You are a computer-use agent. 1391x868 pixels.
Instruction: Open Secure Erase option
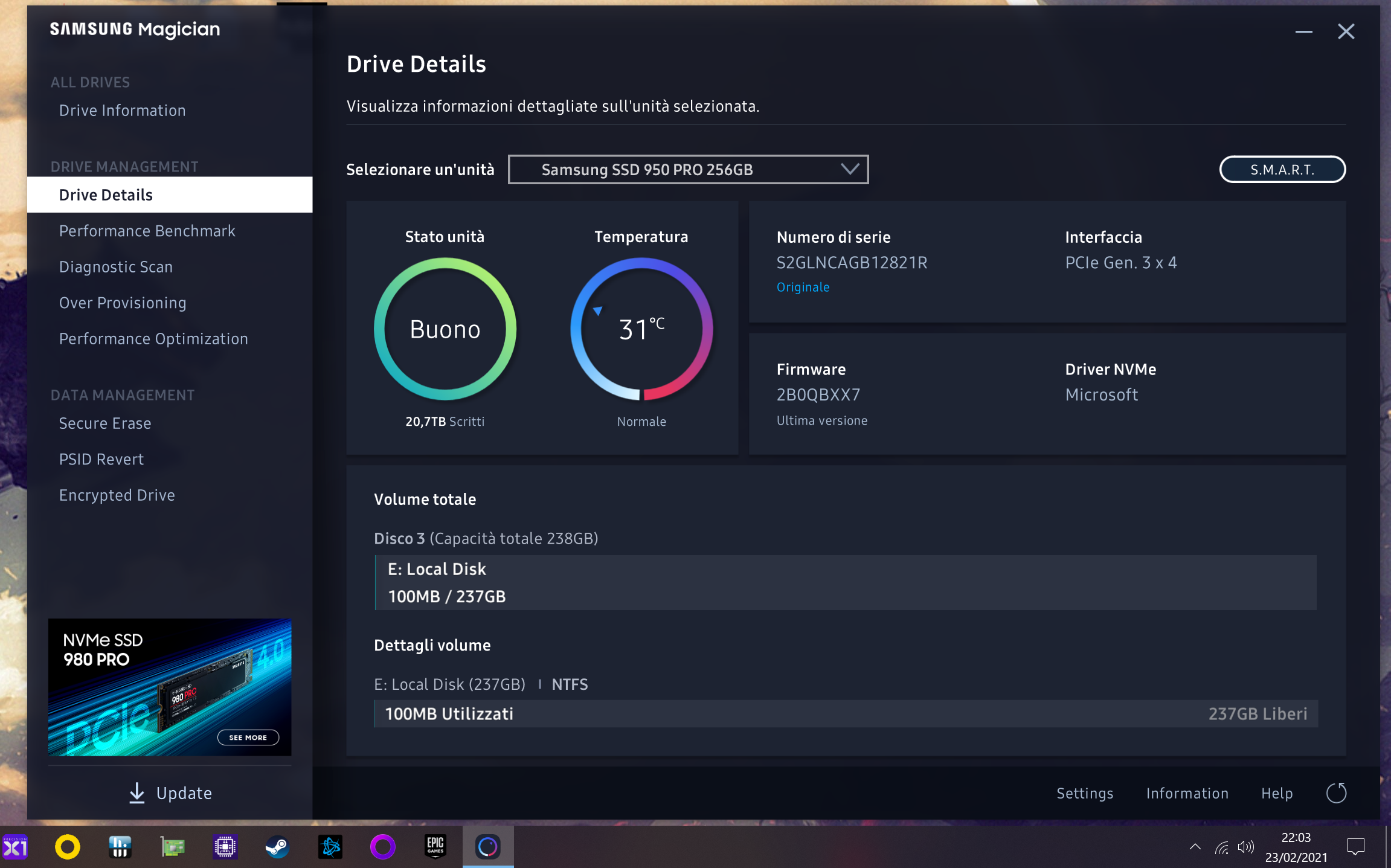105,423
